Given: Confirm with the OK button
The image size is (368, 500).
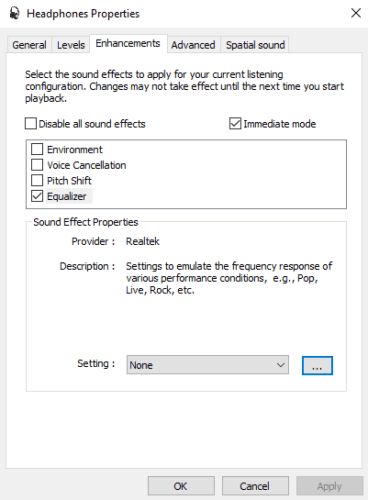Looking at the screenshot, I should (181, 486).
